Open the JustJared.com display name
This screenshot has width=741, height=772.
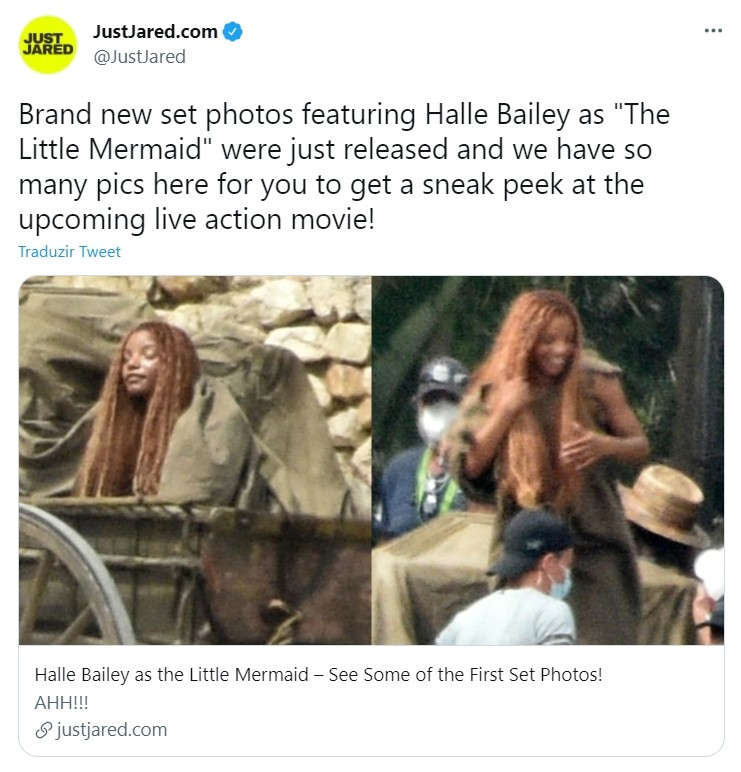(x=155, y=32)
